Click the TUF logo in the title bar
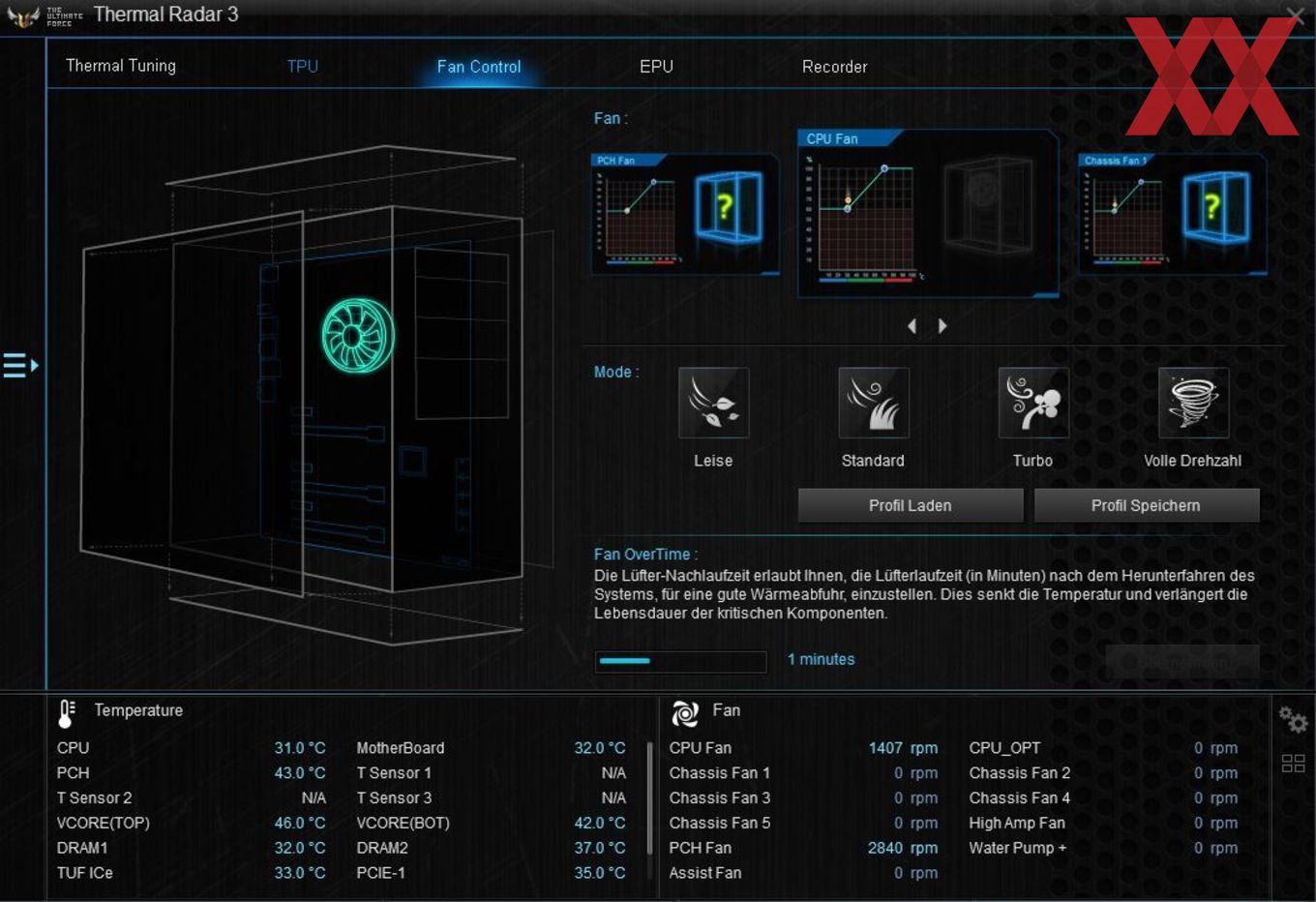1316x902 pixels. (x=23, y=15)
